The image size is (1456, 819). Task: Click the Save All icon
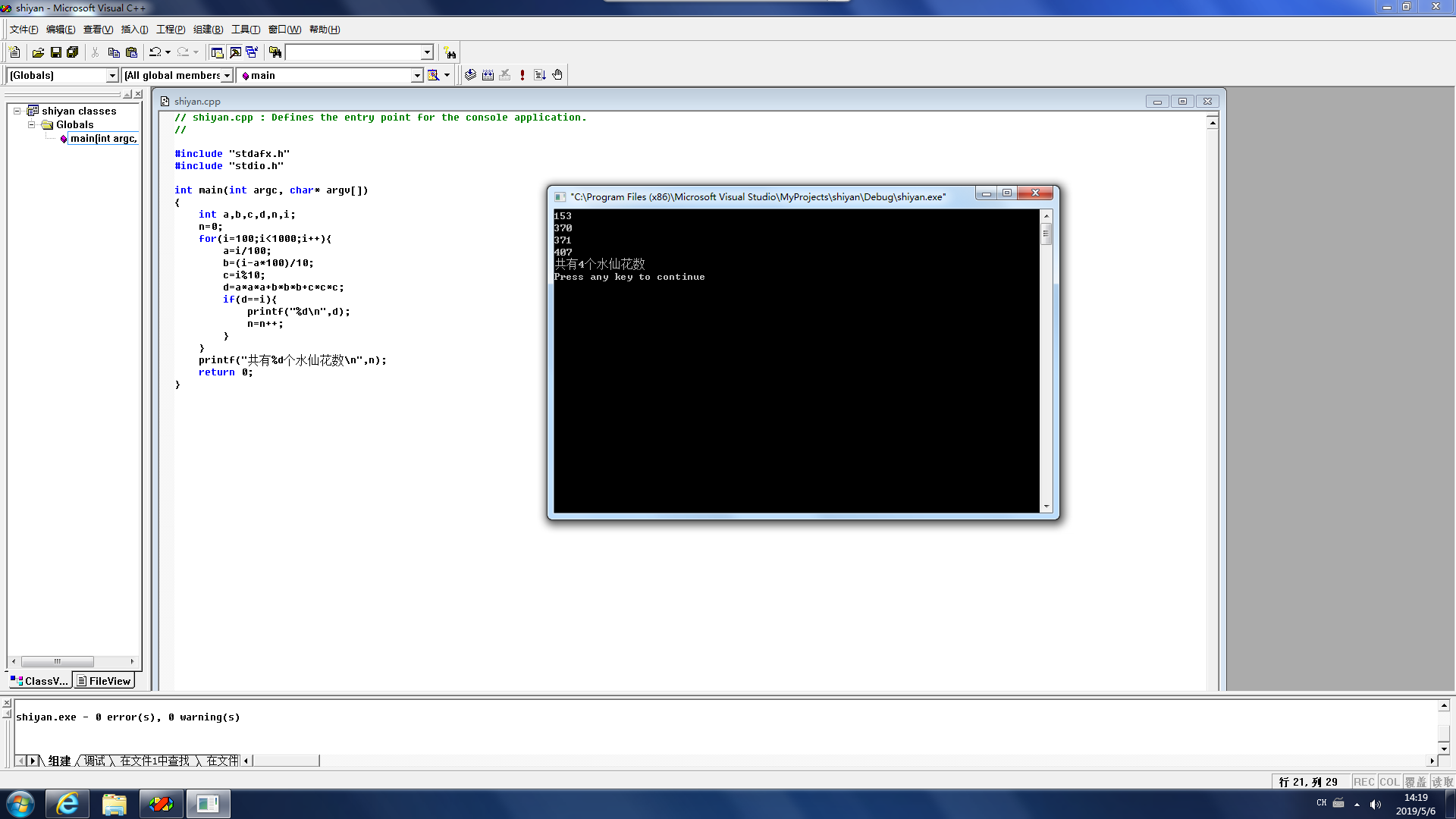point(73,52)
